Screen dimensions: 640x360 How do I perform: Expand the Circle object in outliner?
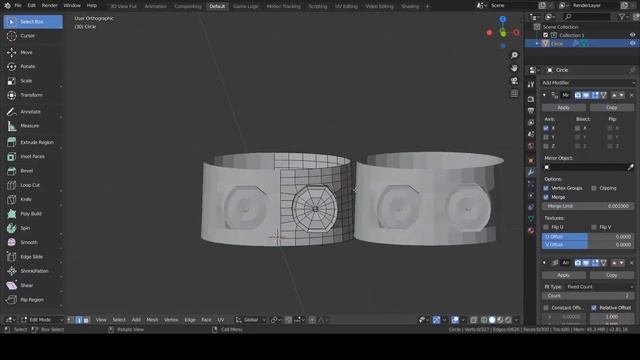pyautogui.click(x=537, y=44)
